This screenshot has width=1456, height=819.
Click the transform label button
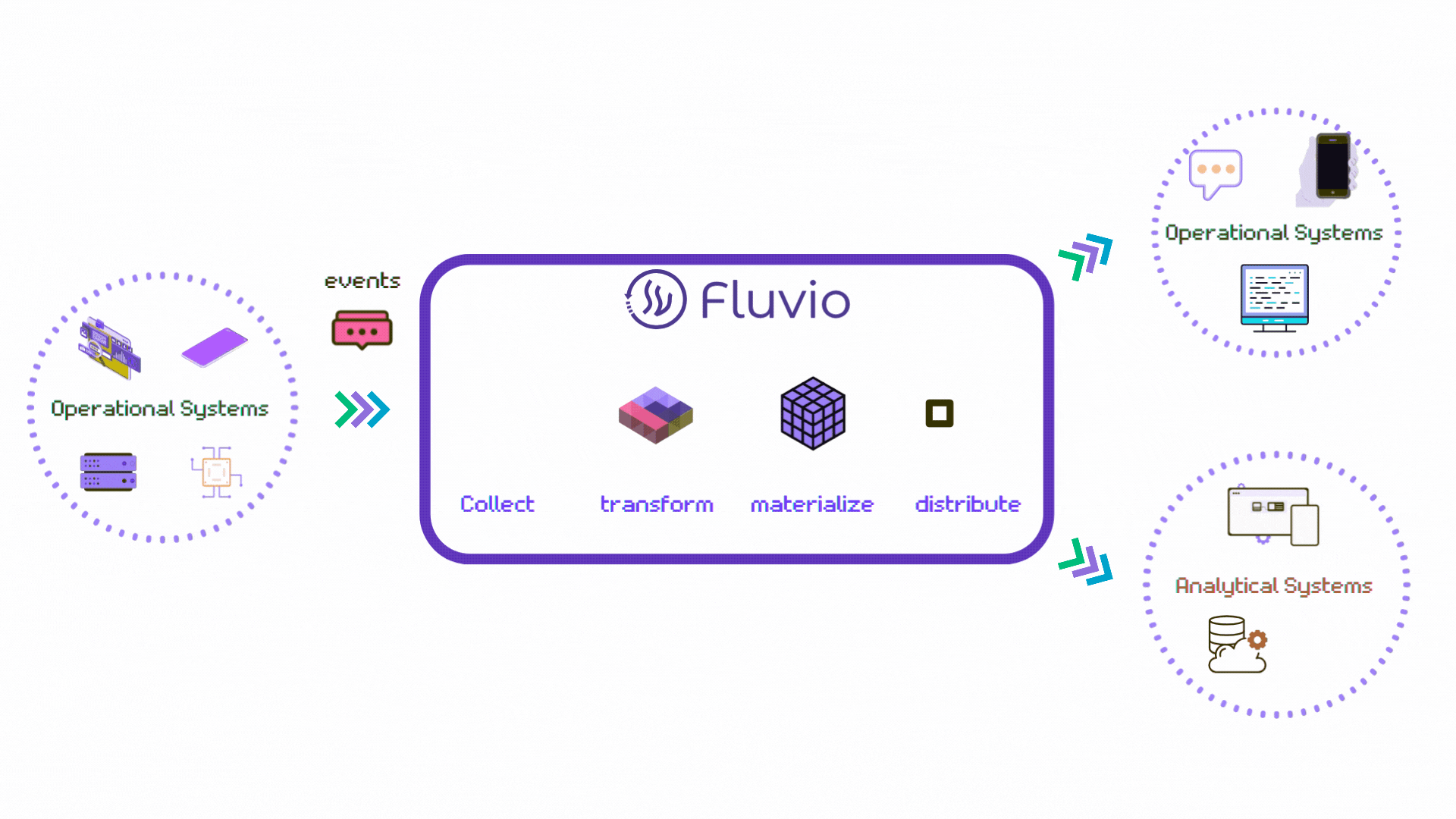click(656, 503)
